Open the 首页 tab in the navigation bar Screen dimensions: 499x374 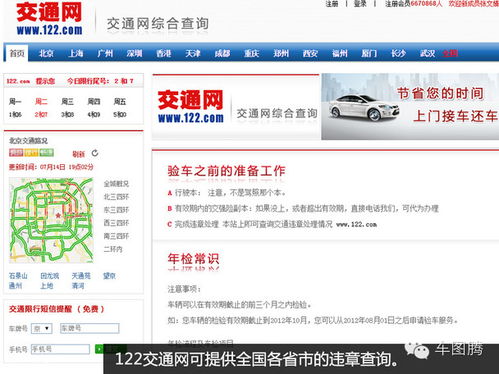pos(16,53)
